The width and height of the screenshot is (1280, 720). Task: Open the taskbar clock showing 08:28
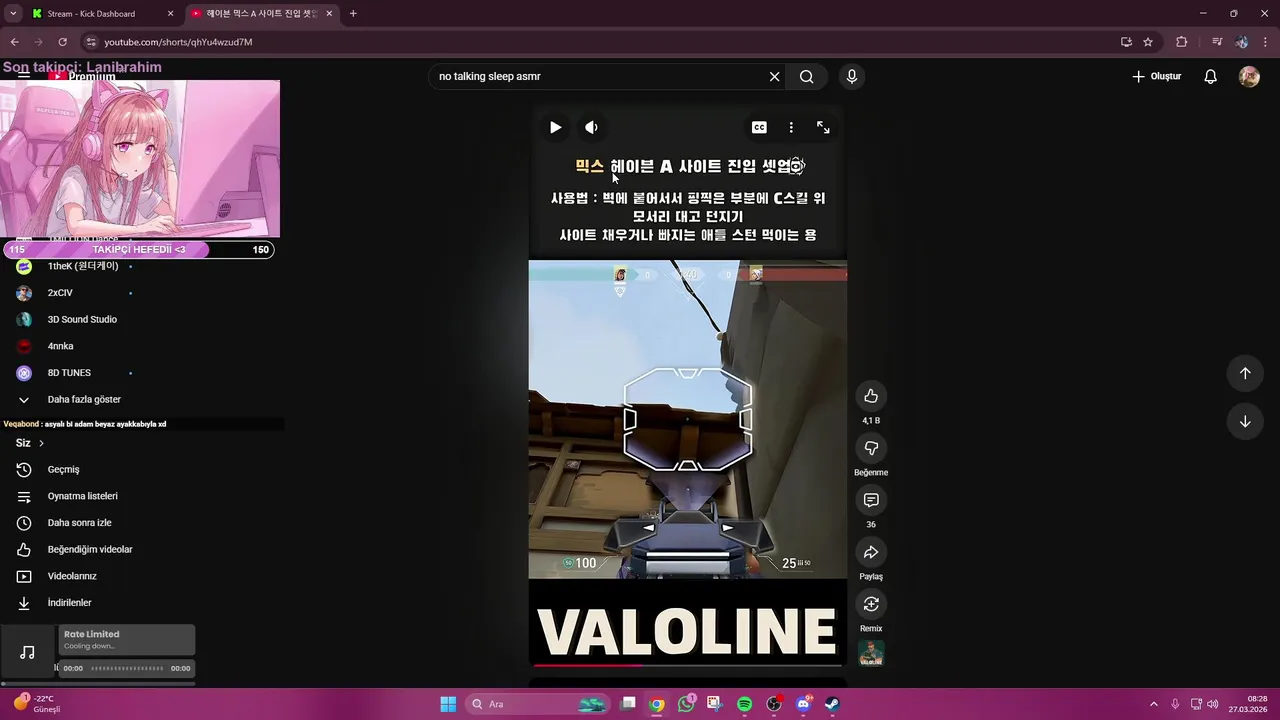(x=1248, y=704)
